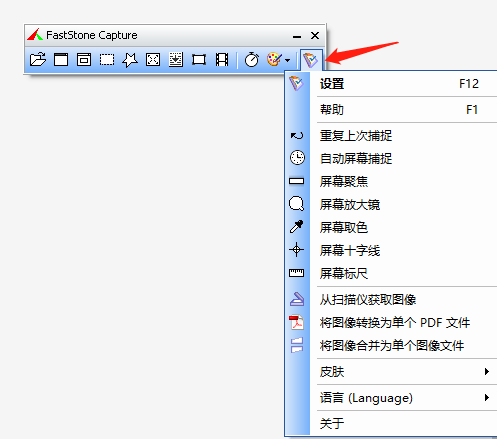
Task: Click the FastStone Capture logo icon
Action: pyautogui.click(x=35, y=34)
